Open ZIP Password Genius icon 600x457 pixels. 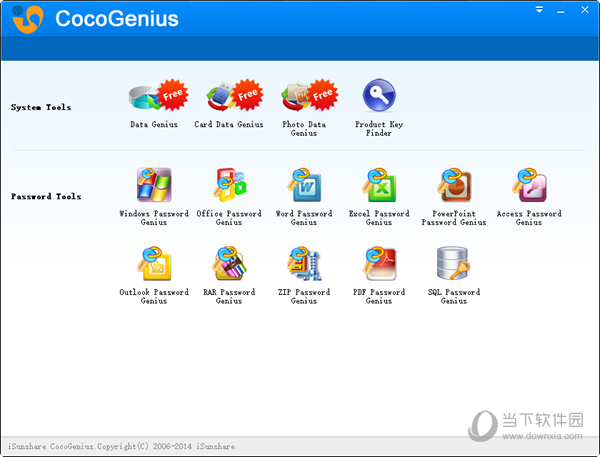click(x=304, y=264)
